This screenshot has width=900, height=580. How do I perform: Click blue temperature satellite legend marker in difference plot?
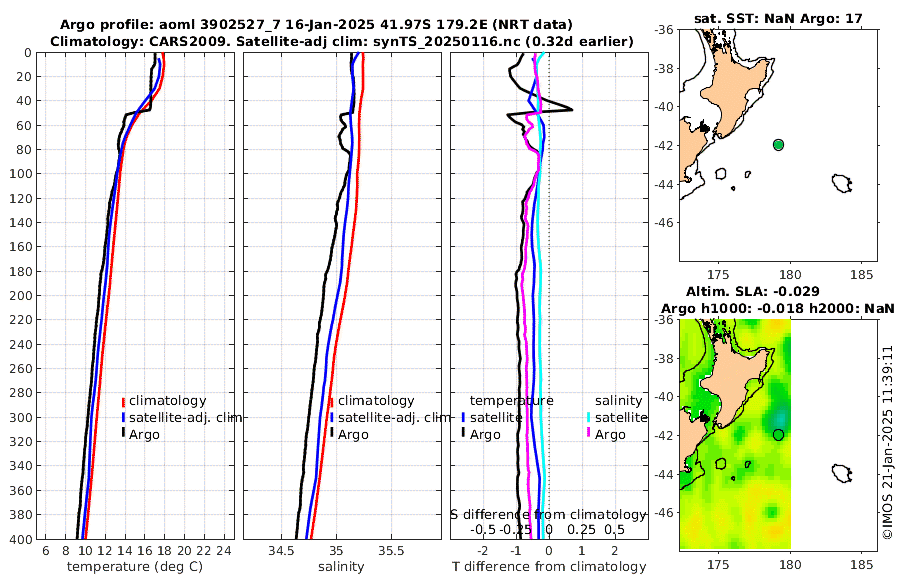463,417
